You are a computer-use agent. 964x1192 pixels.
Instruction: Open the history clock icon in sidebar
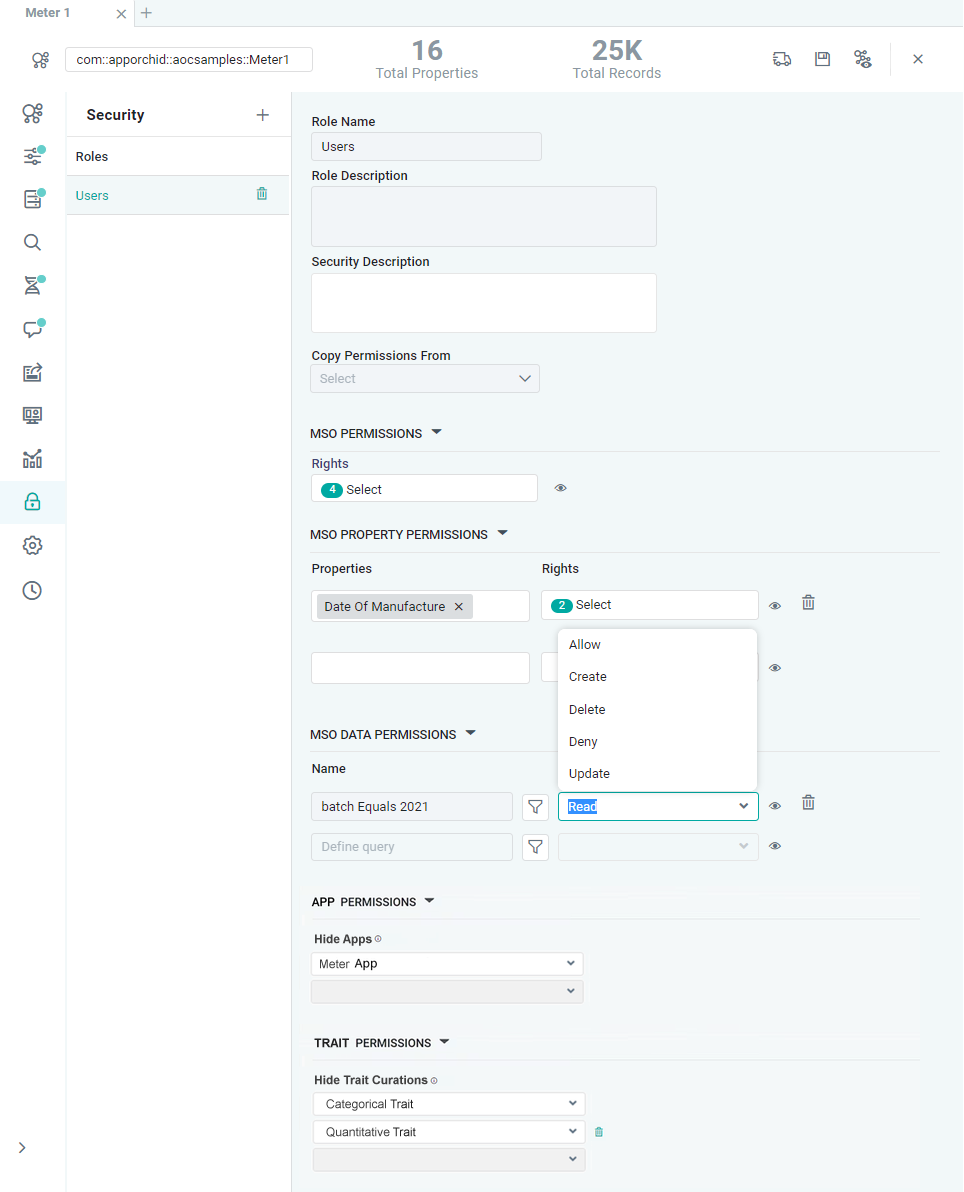(32, 590)
